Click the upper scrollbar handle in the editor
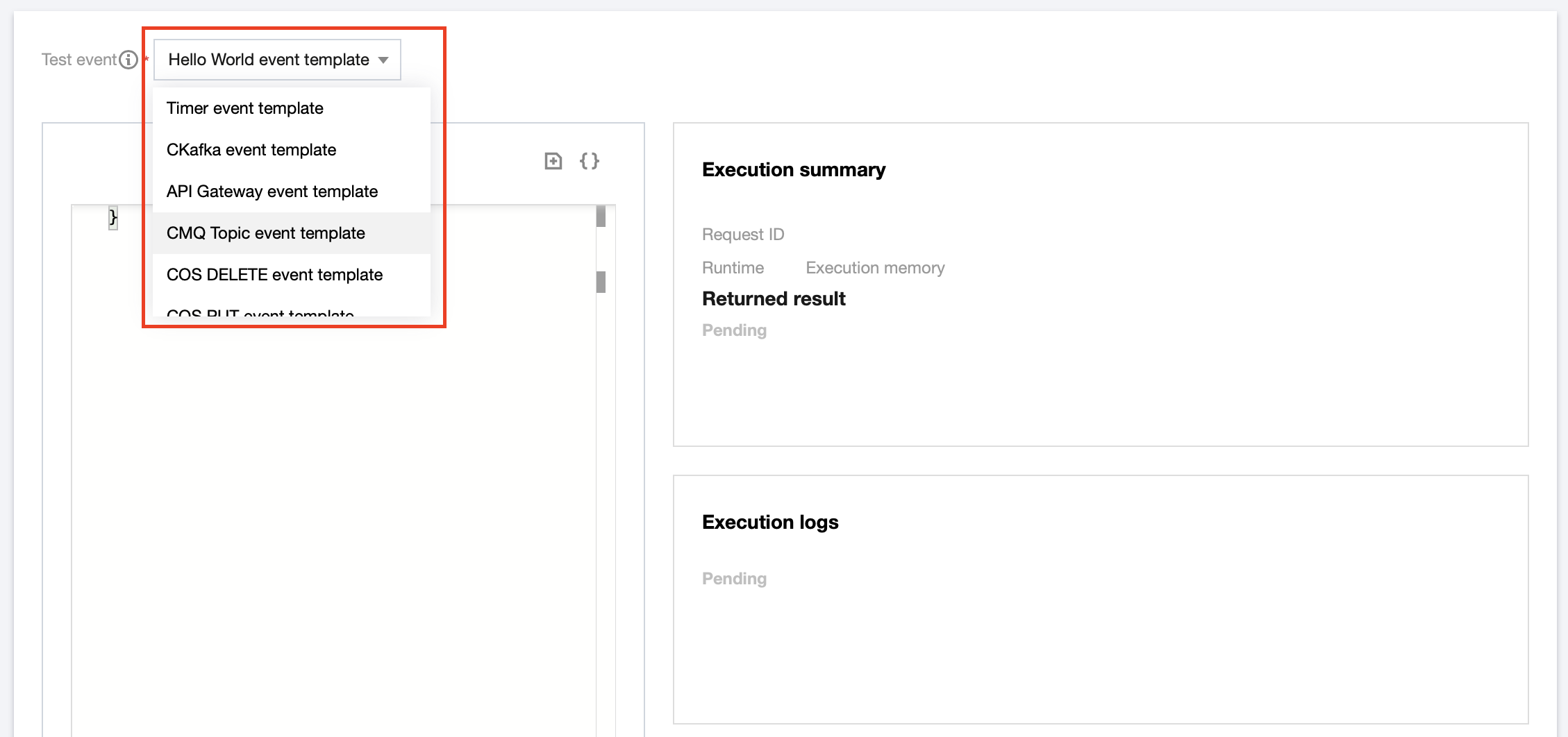This screenshot has height=737, width=1568. [x=601, y=217]
